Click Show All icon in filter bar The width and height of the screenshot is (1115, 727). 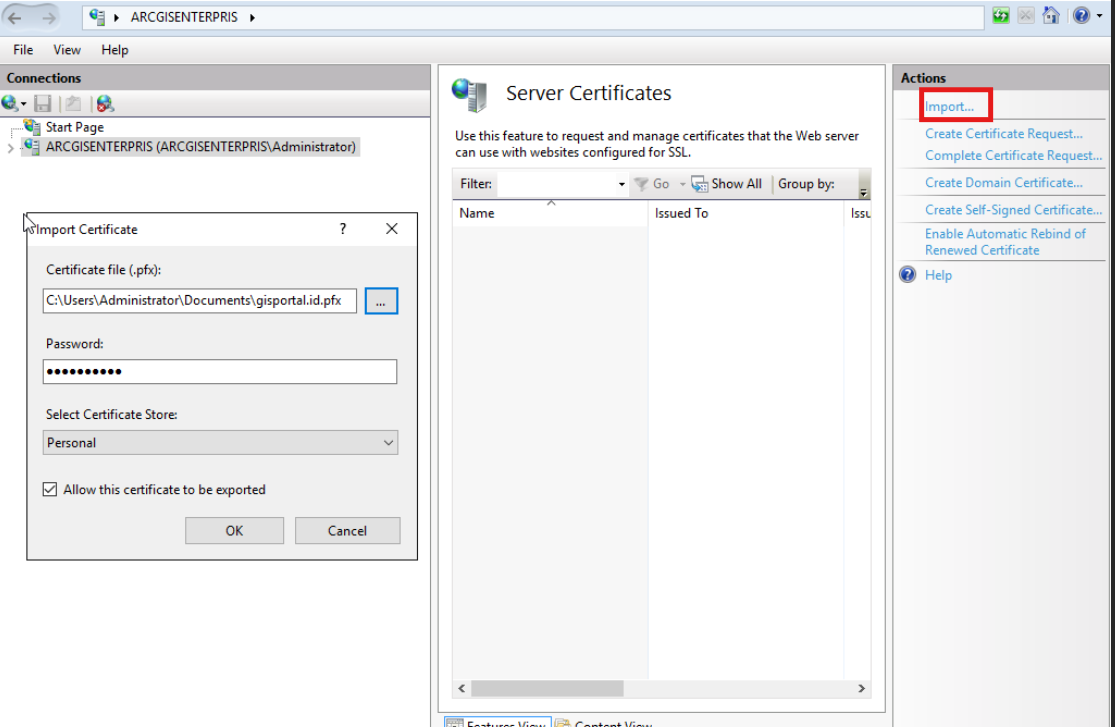[x=700, y=184]
